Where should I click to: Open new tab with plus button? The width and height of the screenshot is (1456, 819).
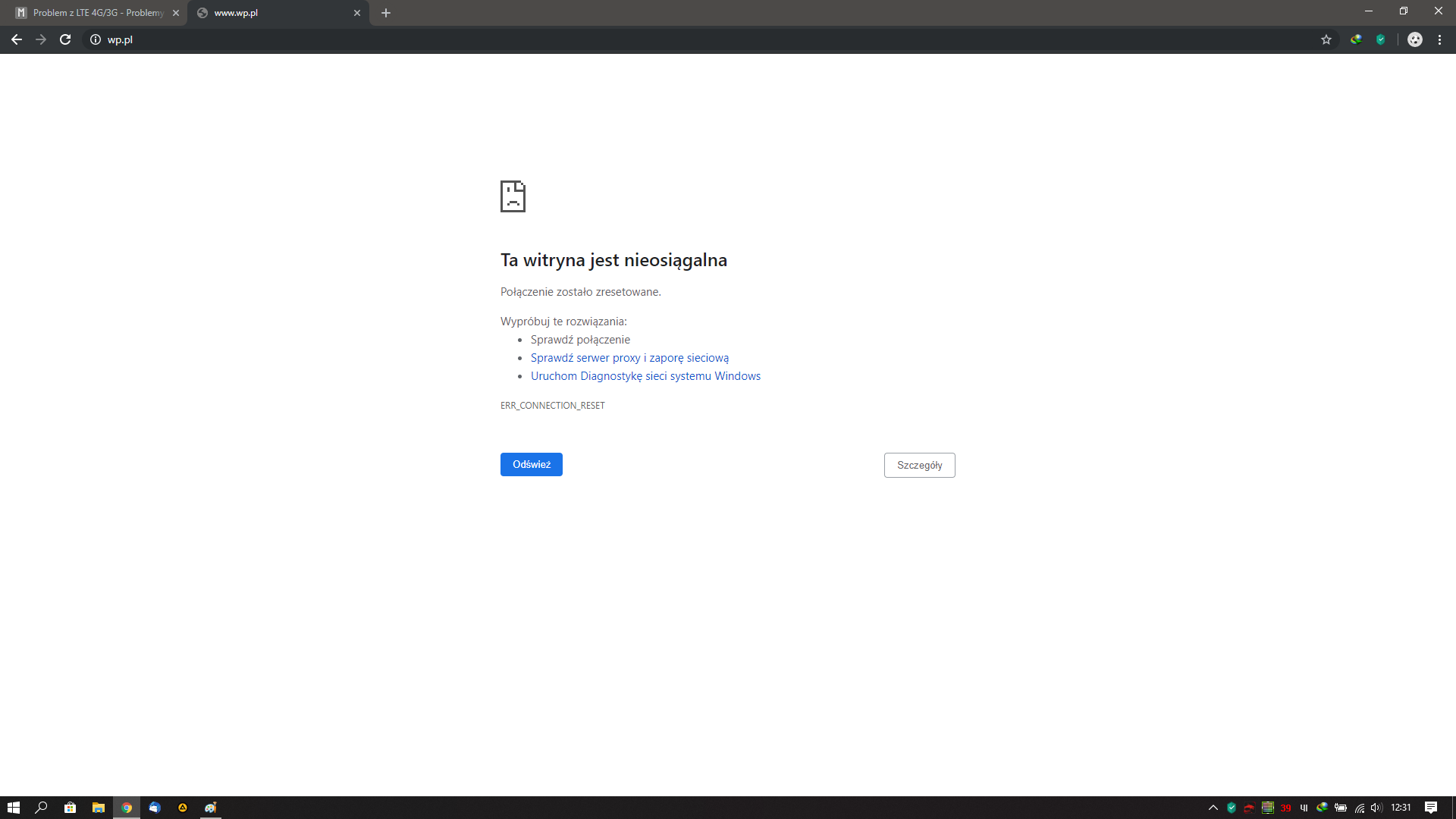(386, 13)
